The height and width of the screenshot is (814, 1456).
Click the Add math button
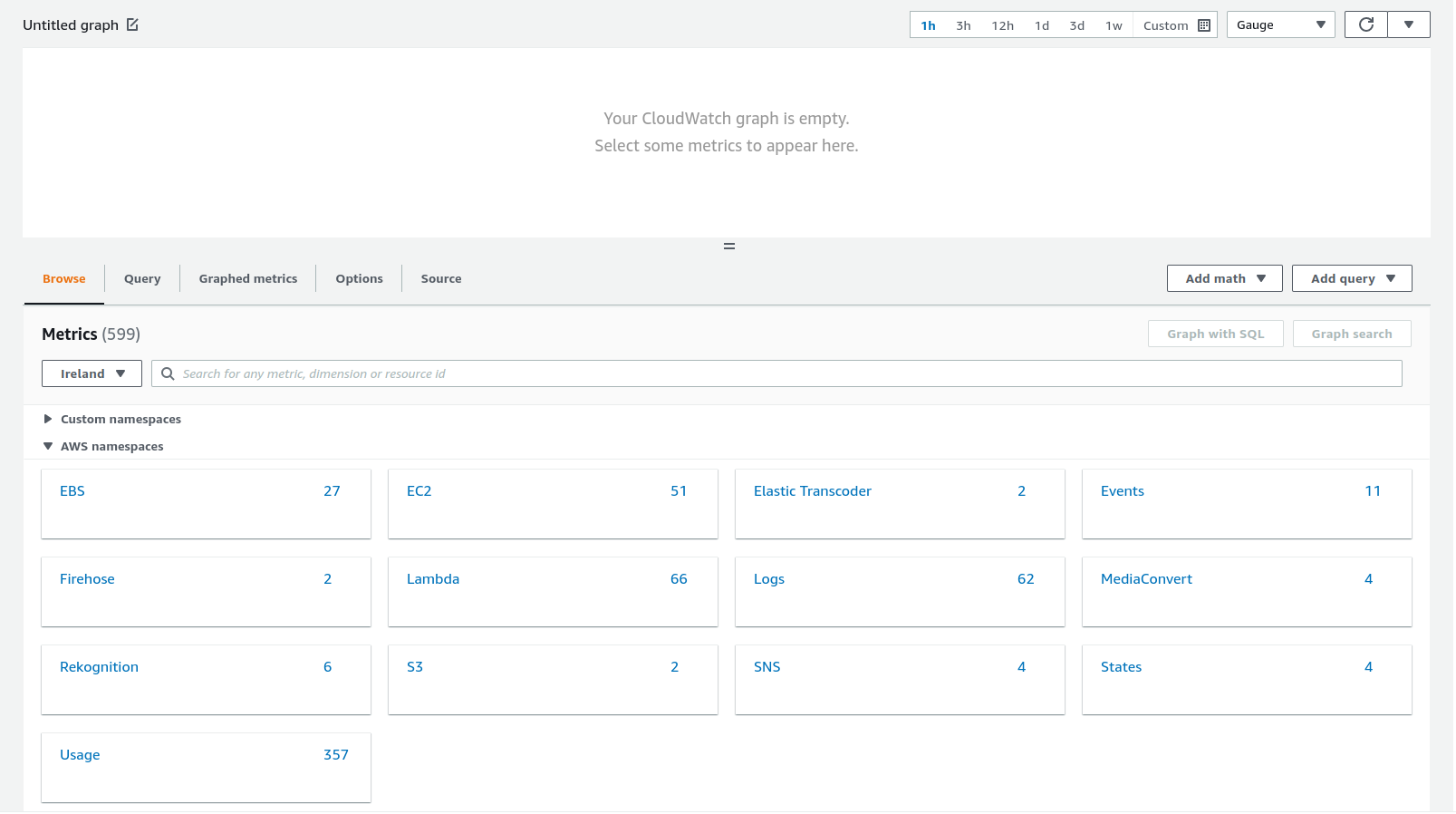pos(1224,278)
